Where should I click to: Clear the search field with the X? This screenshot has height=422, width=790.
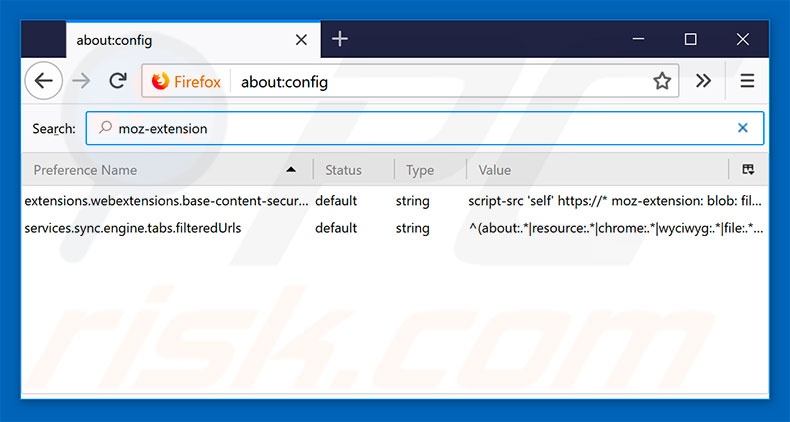coord(743,128)
